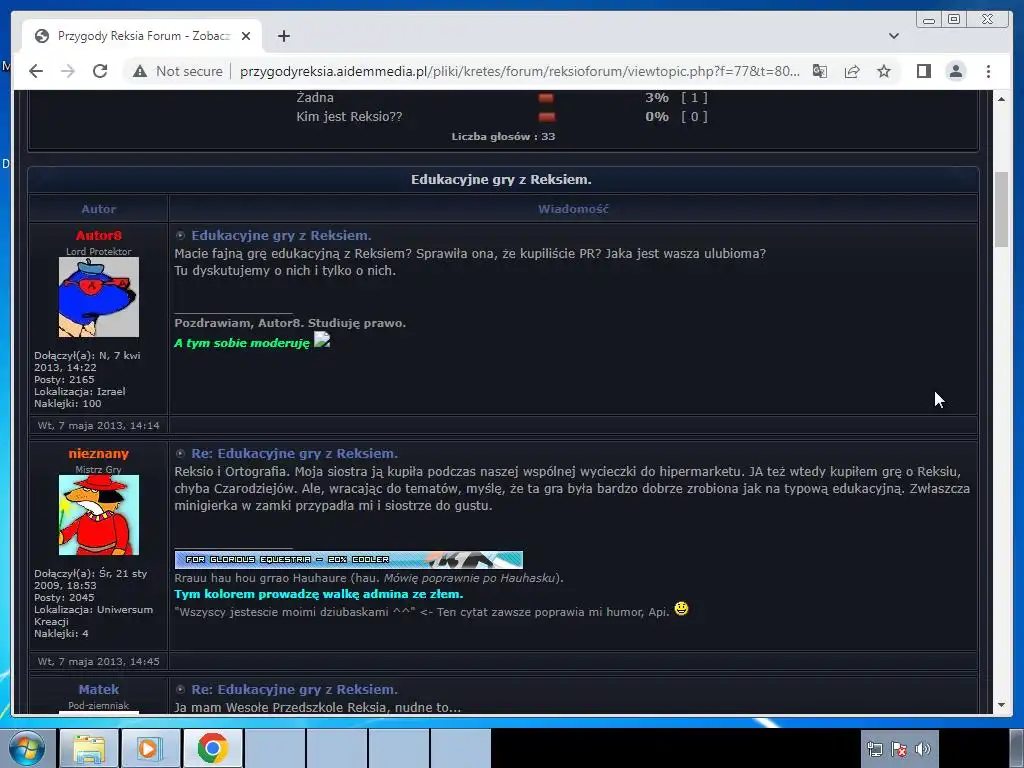
Task: Open a new browser tab
Action: 283,36
